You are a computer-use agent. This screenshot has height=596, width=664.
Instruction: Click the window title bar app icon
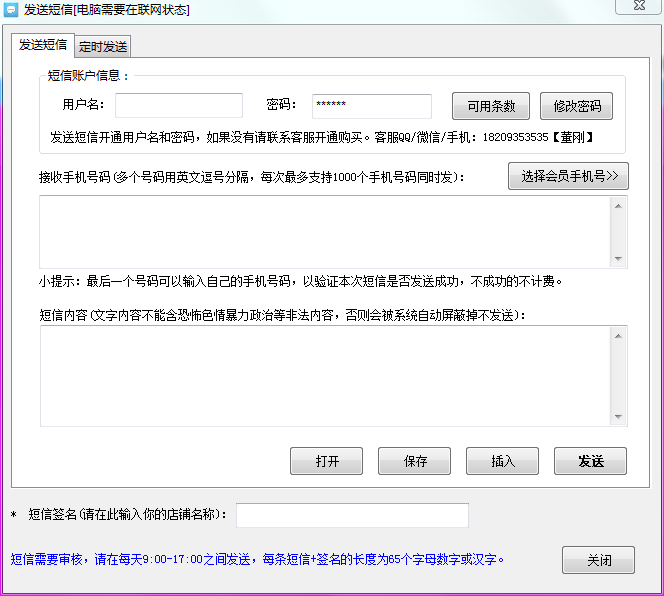coord(11,9)
